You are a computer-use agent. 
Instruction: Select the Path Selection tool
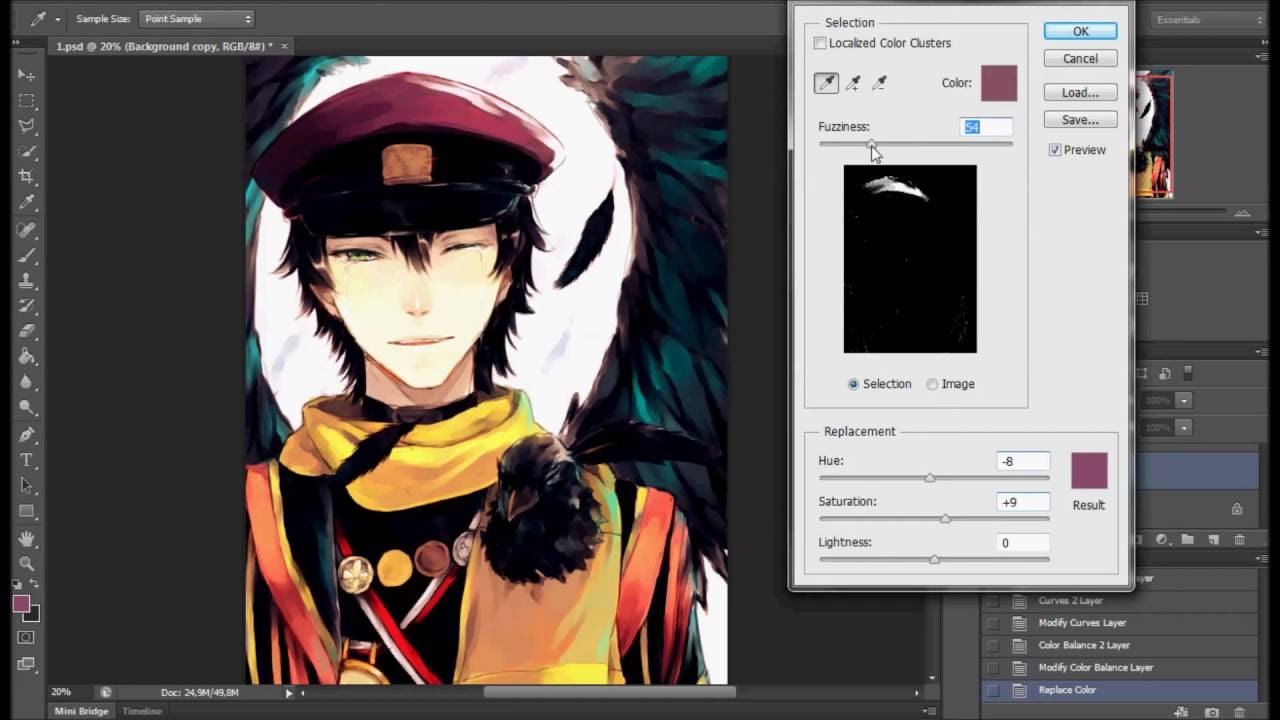tap(27, 486)
